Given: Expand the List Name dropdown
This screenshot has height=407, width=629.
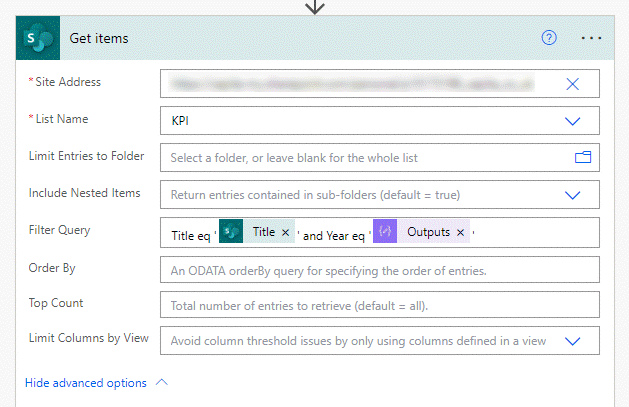Looking at the screenshot, I should pyautogui.click(x=573, y=121).
